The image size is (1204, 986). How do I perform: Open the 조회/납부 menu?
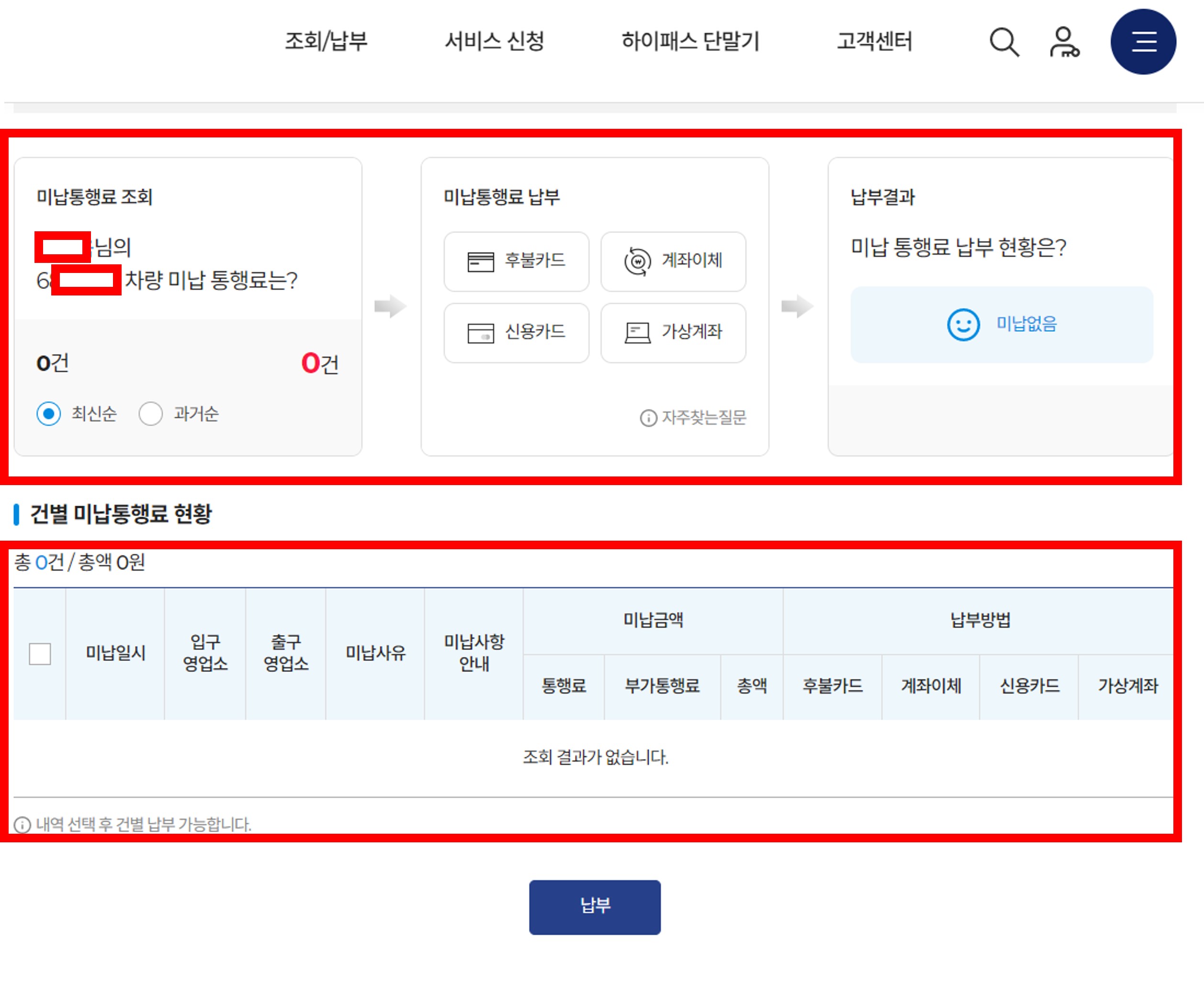coord(326,42)
